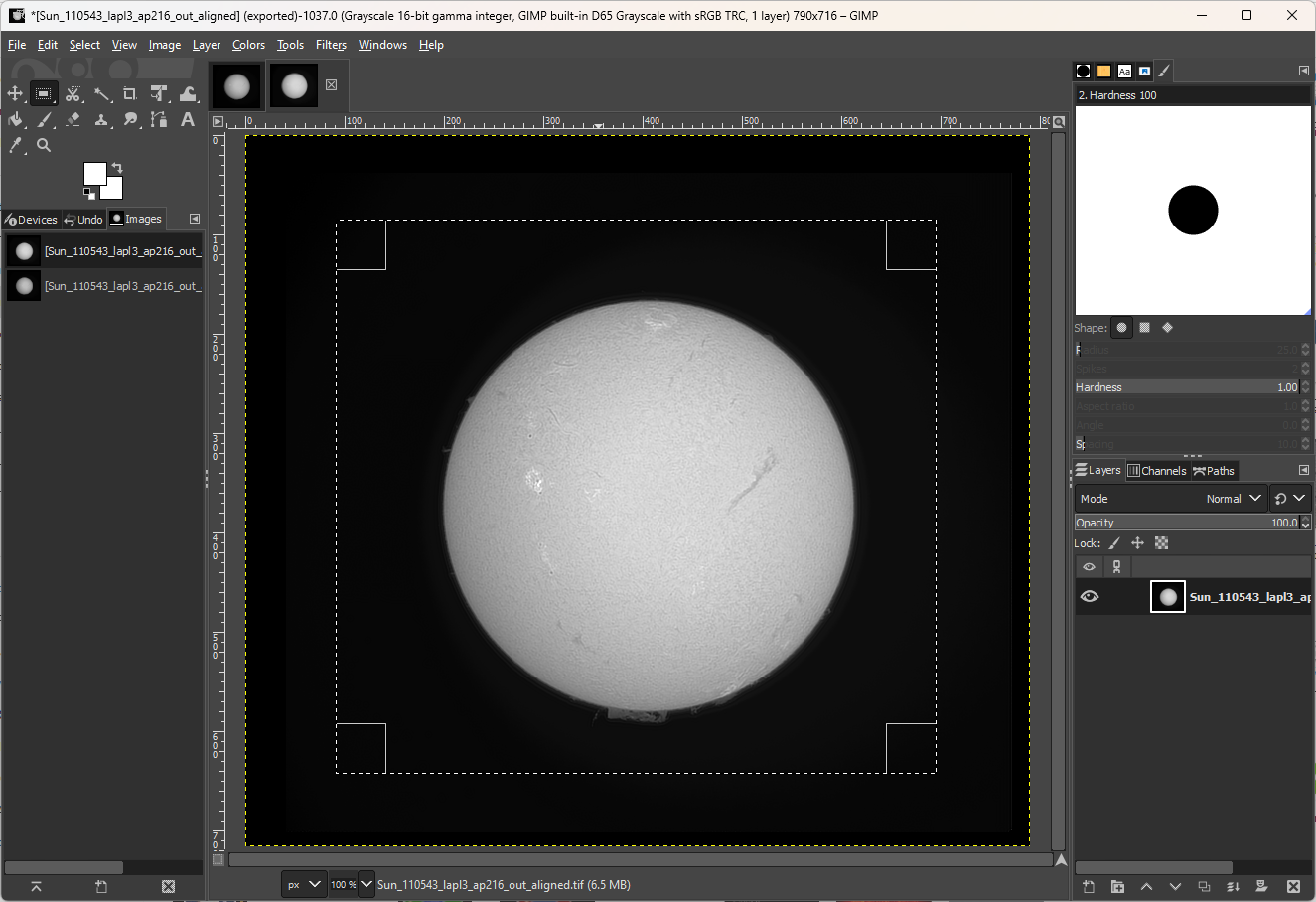Select the Text tool
Image resolution: width=1316 pixels, height=902 pixels.
point(187,119)
